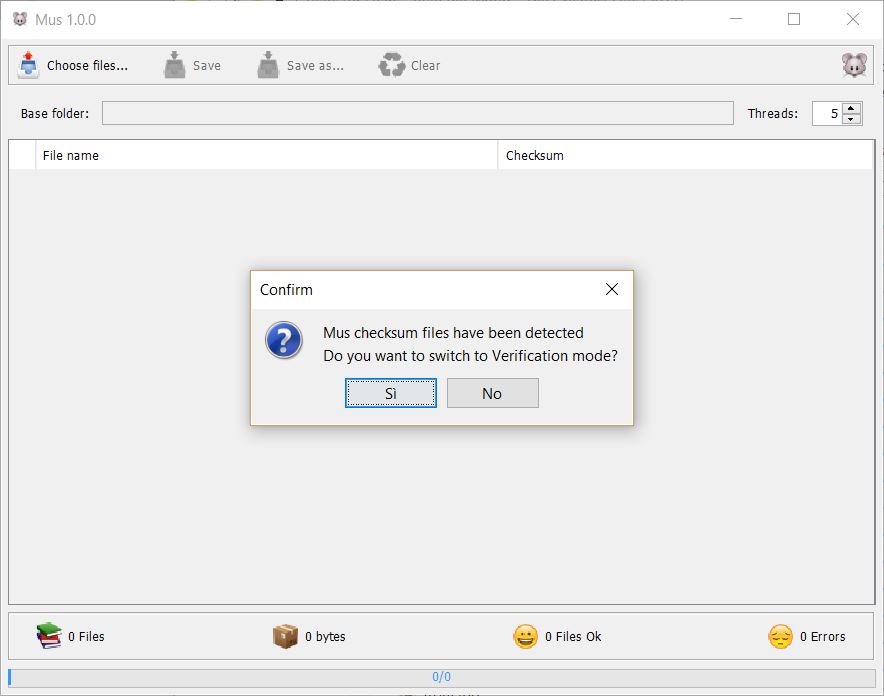The image size is (884, 696).
Task: Decrease Threads with the down arrow
Action: (851, 119)
